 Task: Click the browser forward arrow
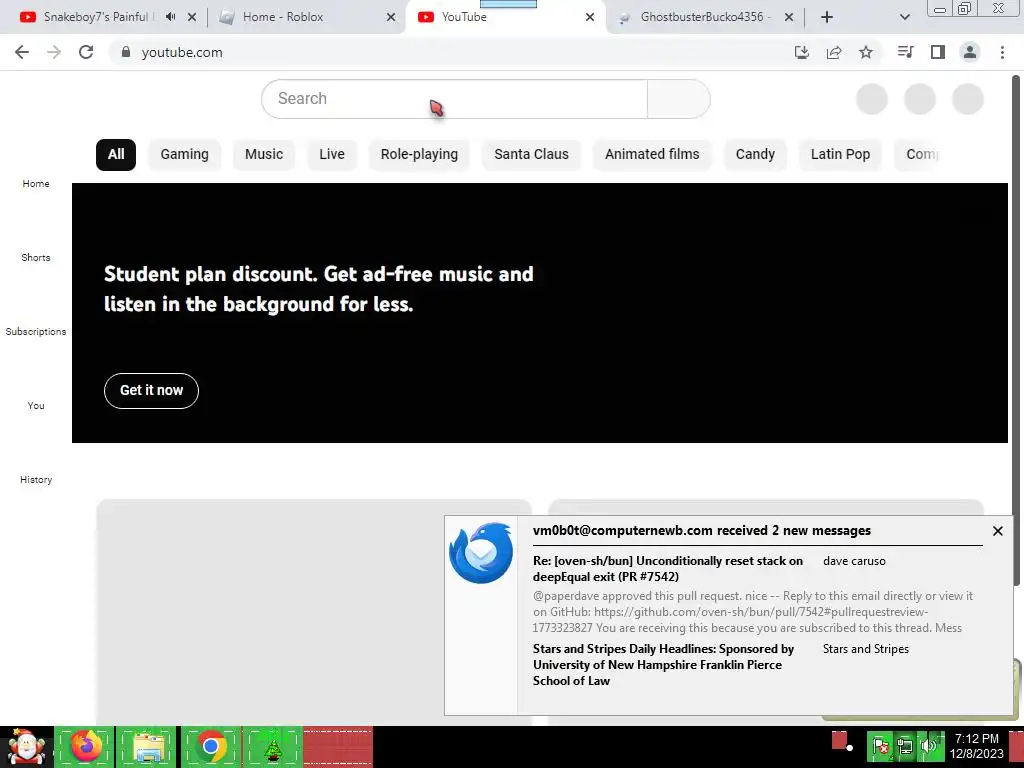tap(54, 52)
